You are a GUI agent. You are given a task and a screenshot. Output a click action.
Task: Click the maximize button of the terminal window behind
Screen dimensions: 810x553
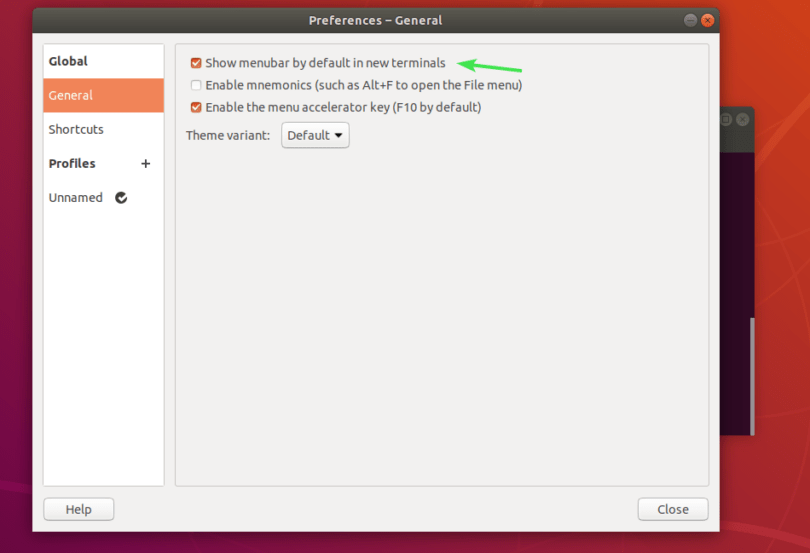[x=726, y=120]
